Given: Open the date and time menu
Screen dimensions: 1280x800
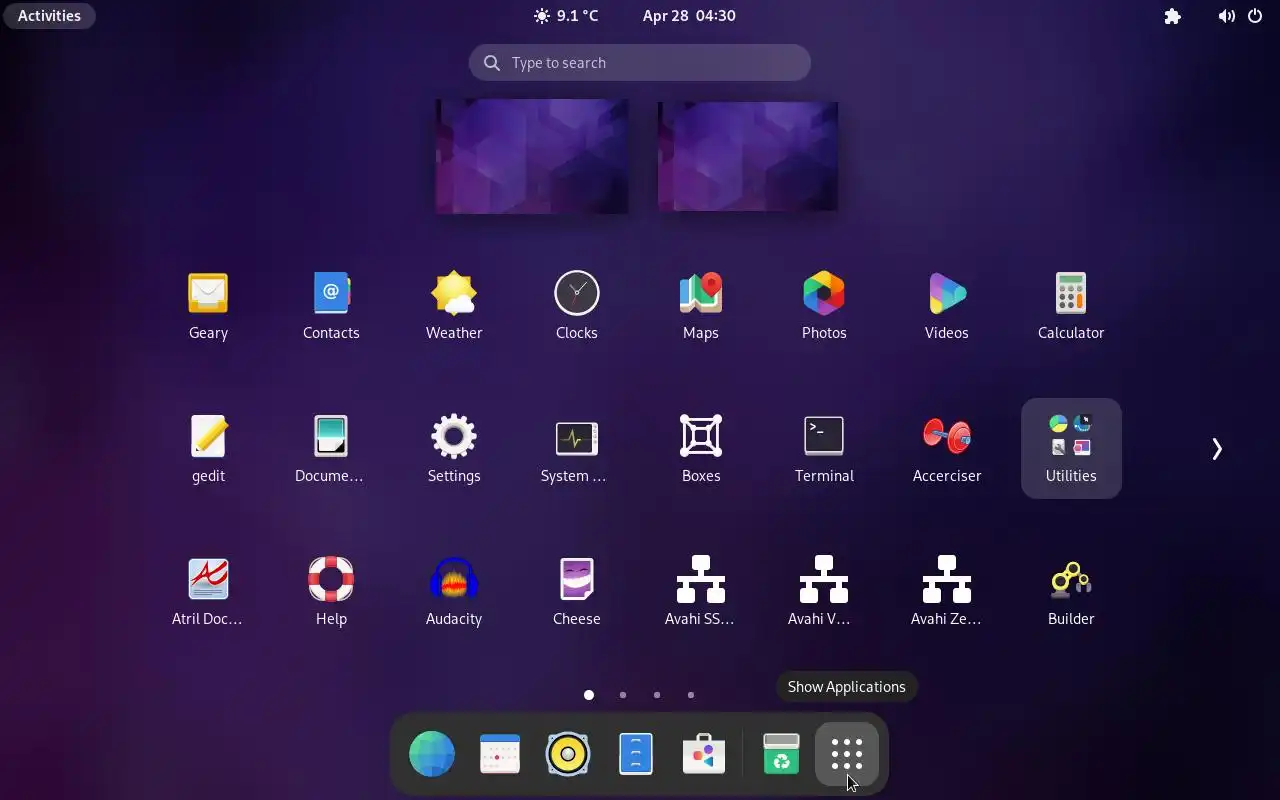Looking at the screenshot, I should (689, 16).
